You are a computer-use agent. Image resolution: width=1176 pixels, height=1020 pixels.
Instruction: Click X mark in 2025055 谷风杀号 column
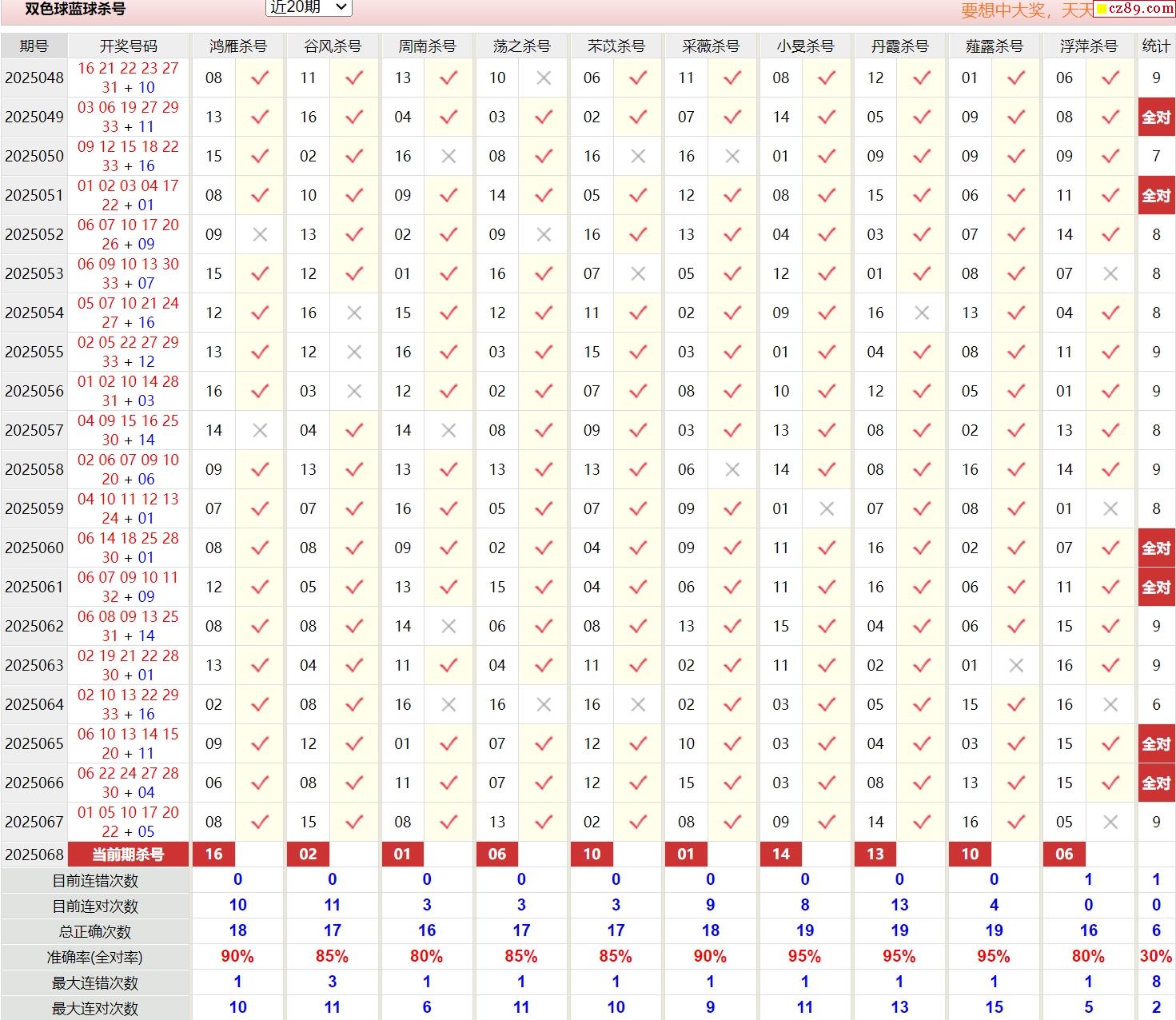click(x=354, y=352)
